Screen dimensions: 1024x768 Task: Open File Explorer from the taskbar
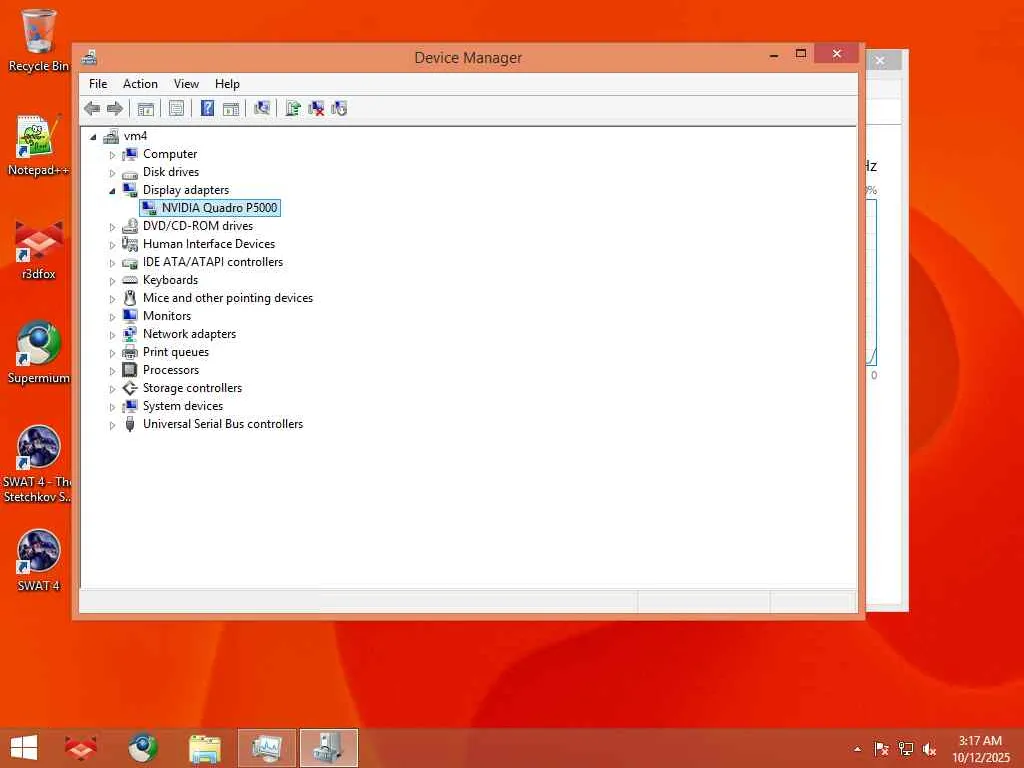click(x=204, y=748)
